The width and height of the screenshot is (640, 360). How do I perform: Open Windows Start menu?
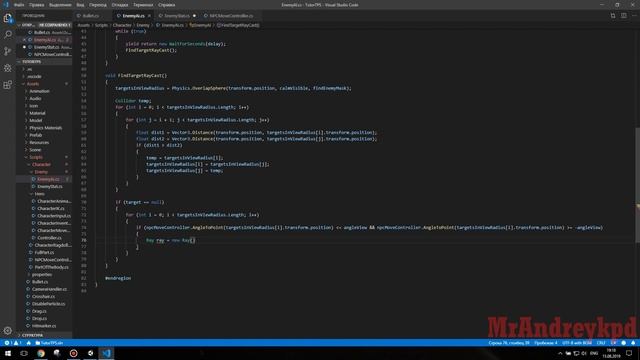8,353
